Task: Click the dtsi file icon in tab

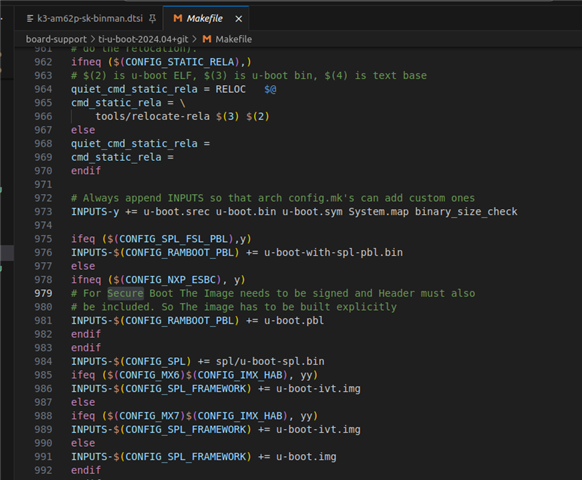Action: 30,19
